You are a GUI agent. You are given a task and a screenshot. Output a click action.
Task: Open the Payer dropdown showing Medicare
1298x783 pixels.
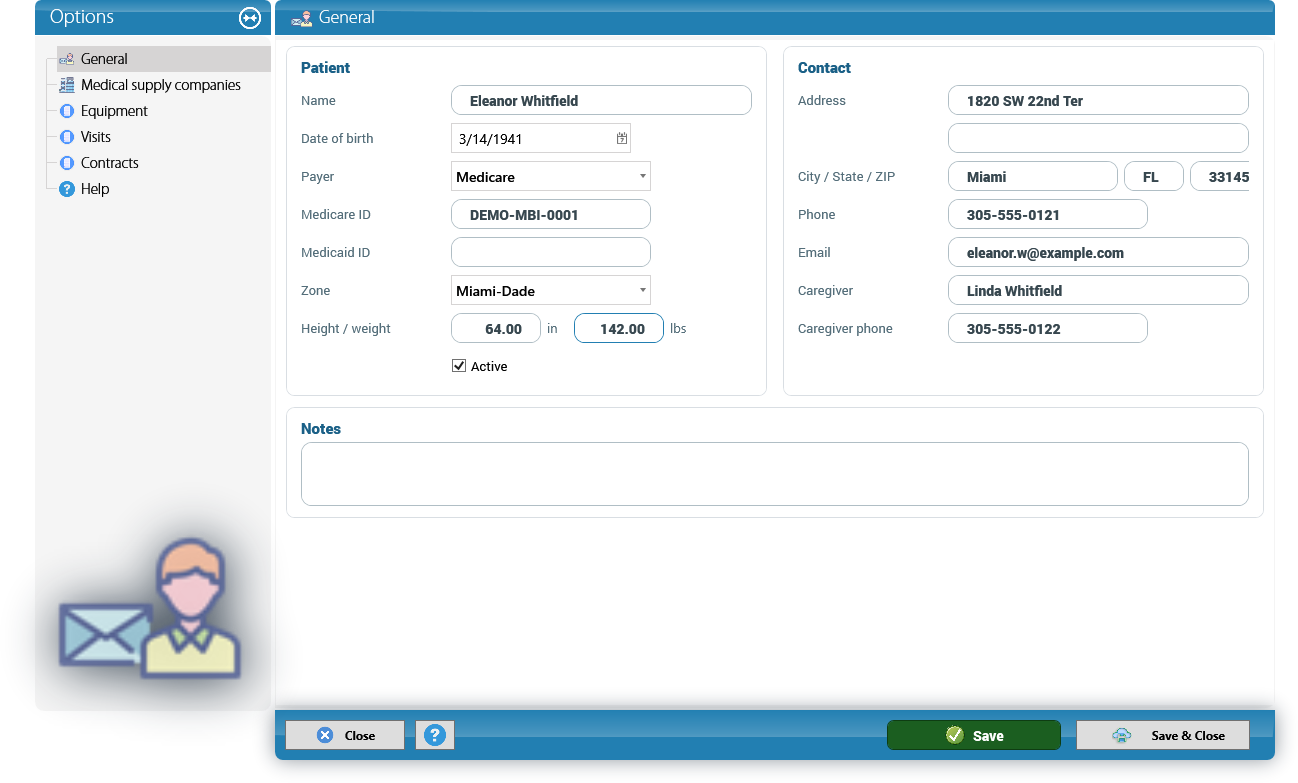(x=551, y=177)
